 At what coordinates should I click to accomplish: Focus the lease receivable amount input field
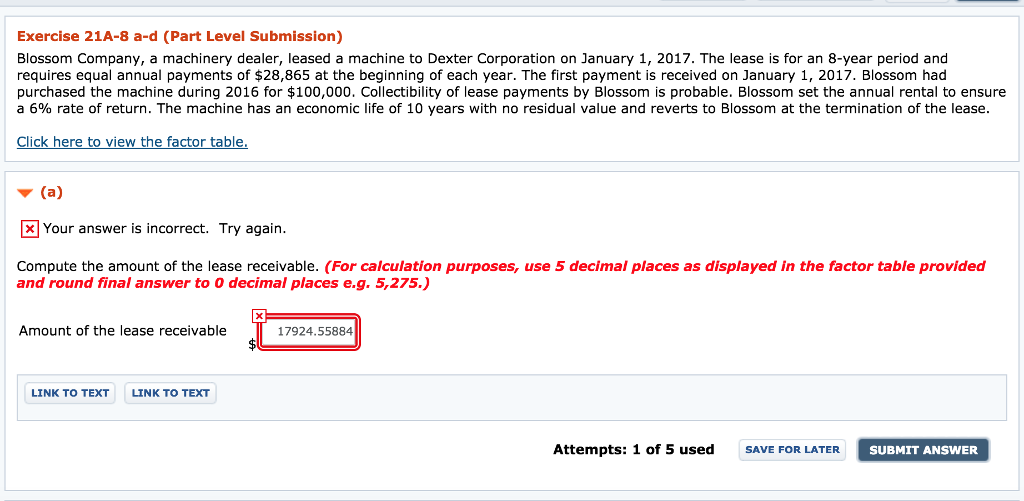point(309,334)
